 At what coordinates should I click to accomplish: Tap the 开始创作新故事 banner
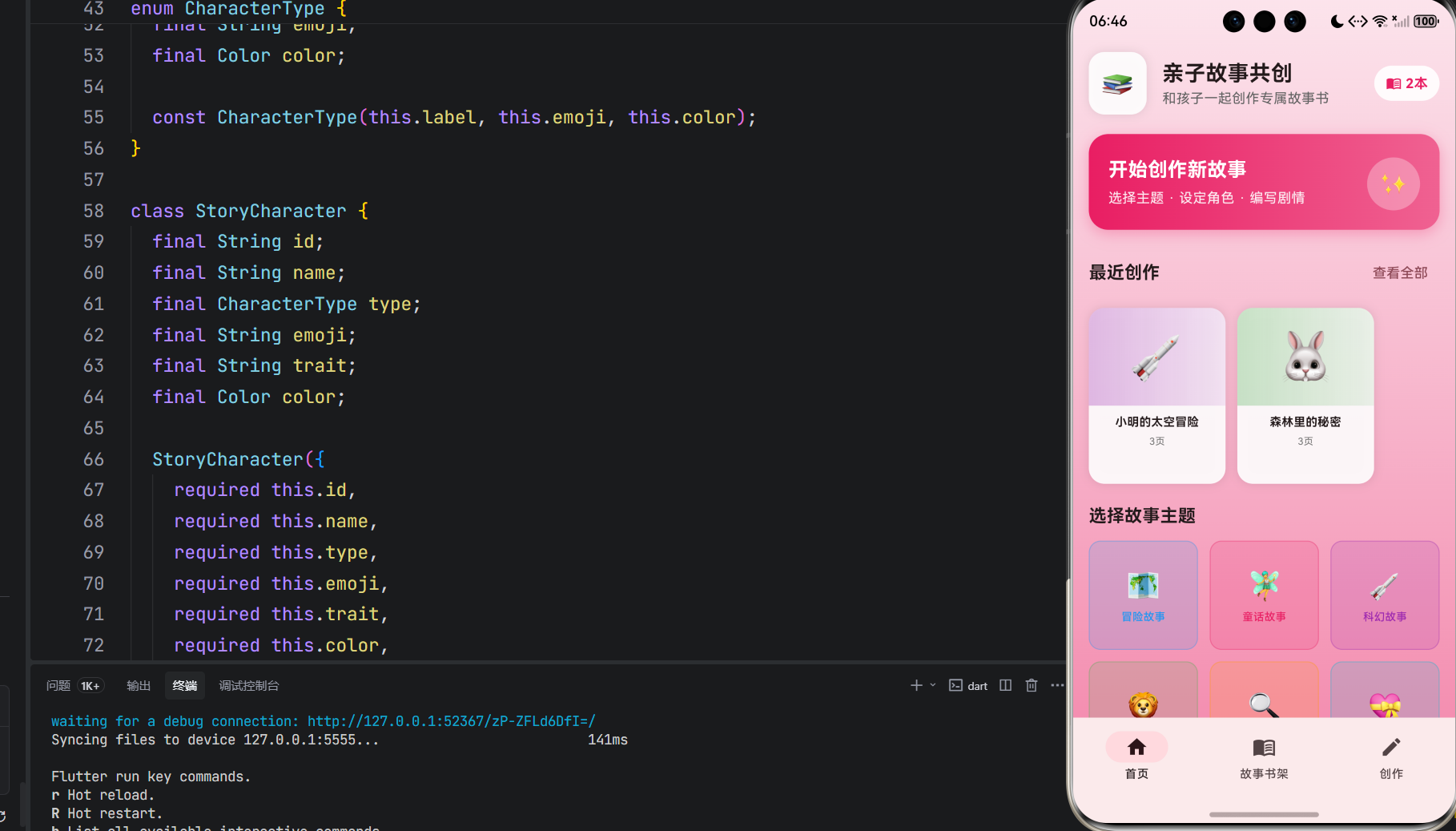1264,182
